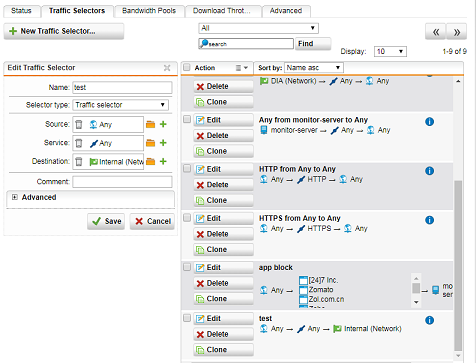
Task: Check the test row checkbox
Action: tap(187, 318)
